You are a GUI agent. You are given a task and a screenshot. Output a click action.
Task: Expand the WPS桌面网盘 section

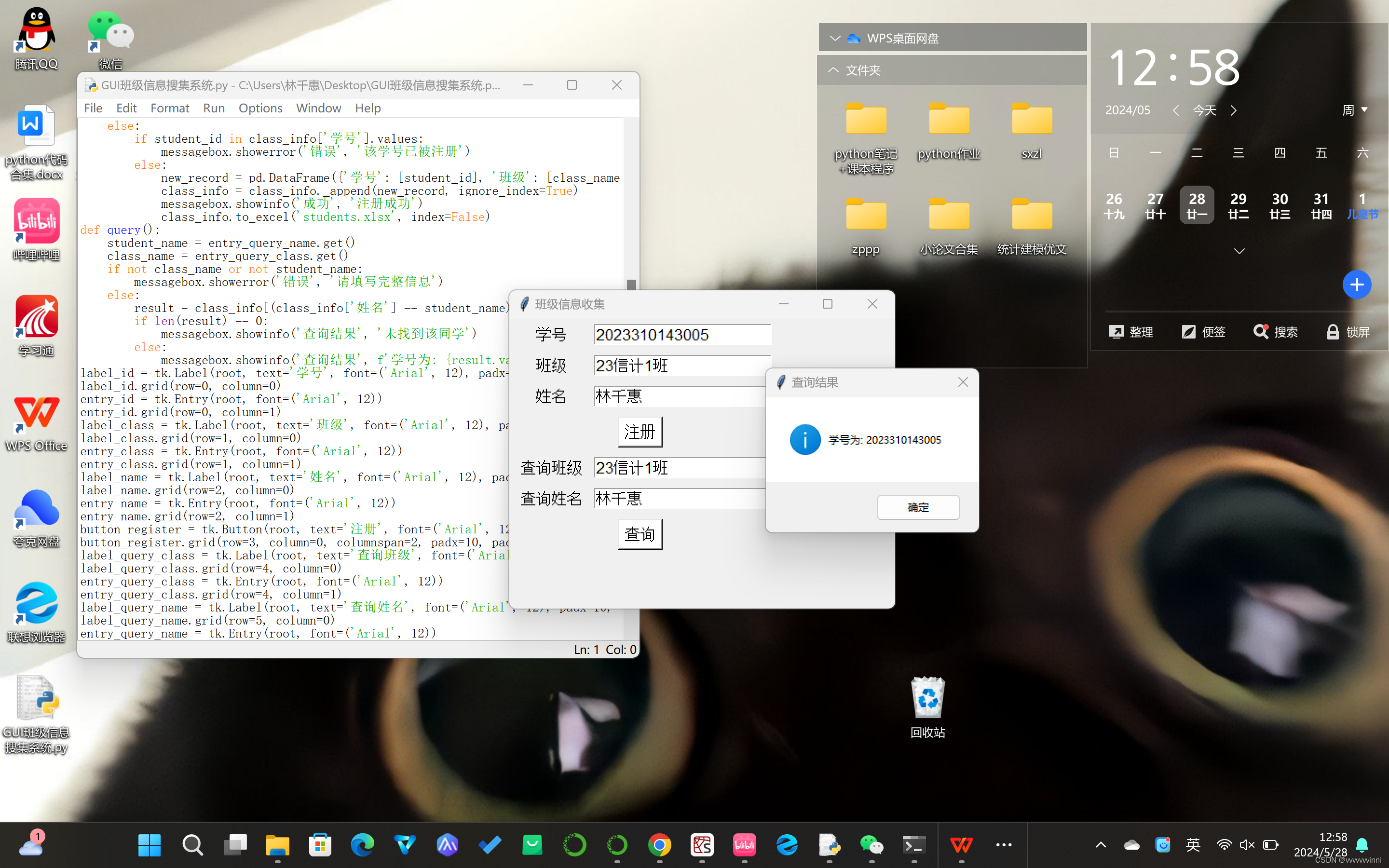[x=835, y=38]
